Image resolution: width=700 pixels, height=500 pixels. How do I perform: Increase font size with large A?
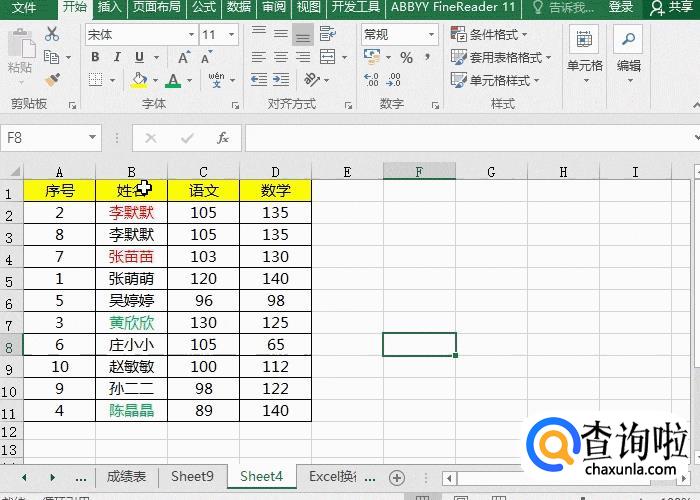[183, 57]
